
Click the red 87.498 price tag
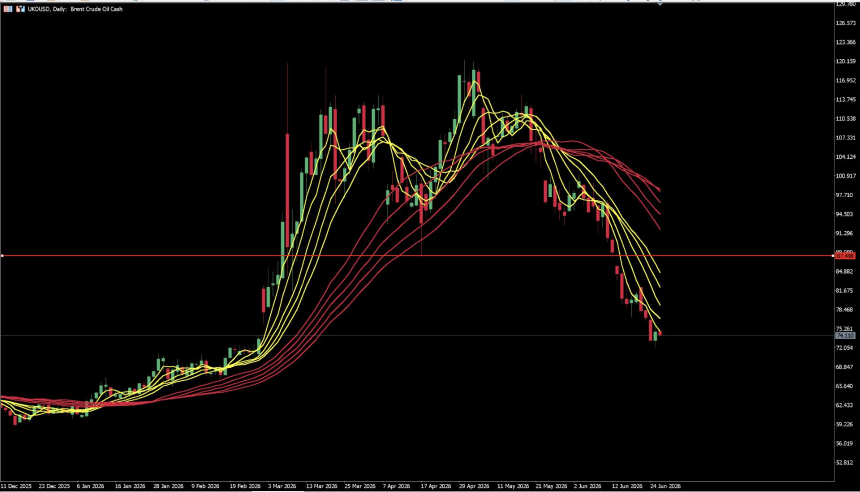tap(845, 256)
